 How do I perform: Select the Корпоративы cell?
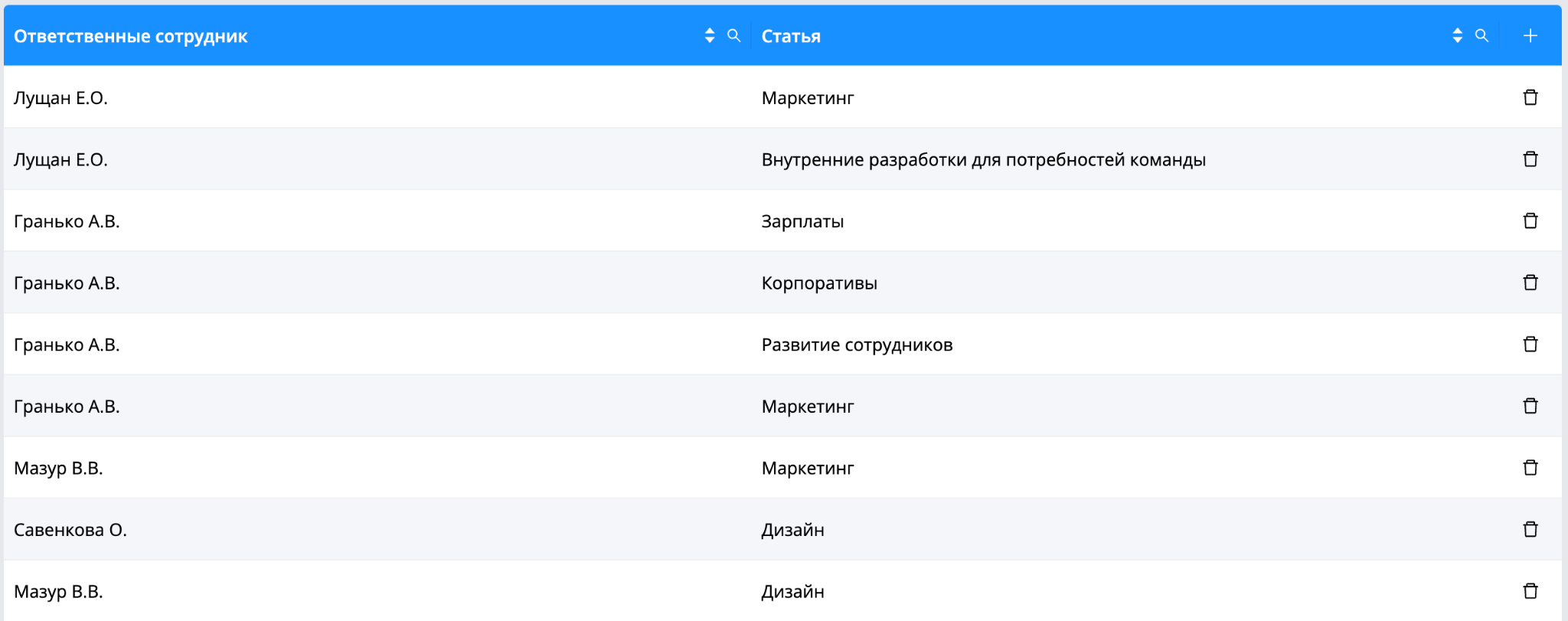(1124, 283)
